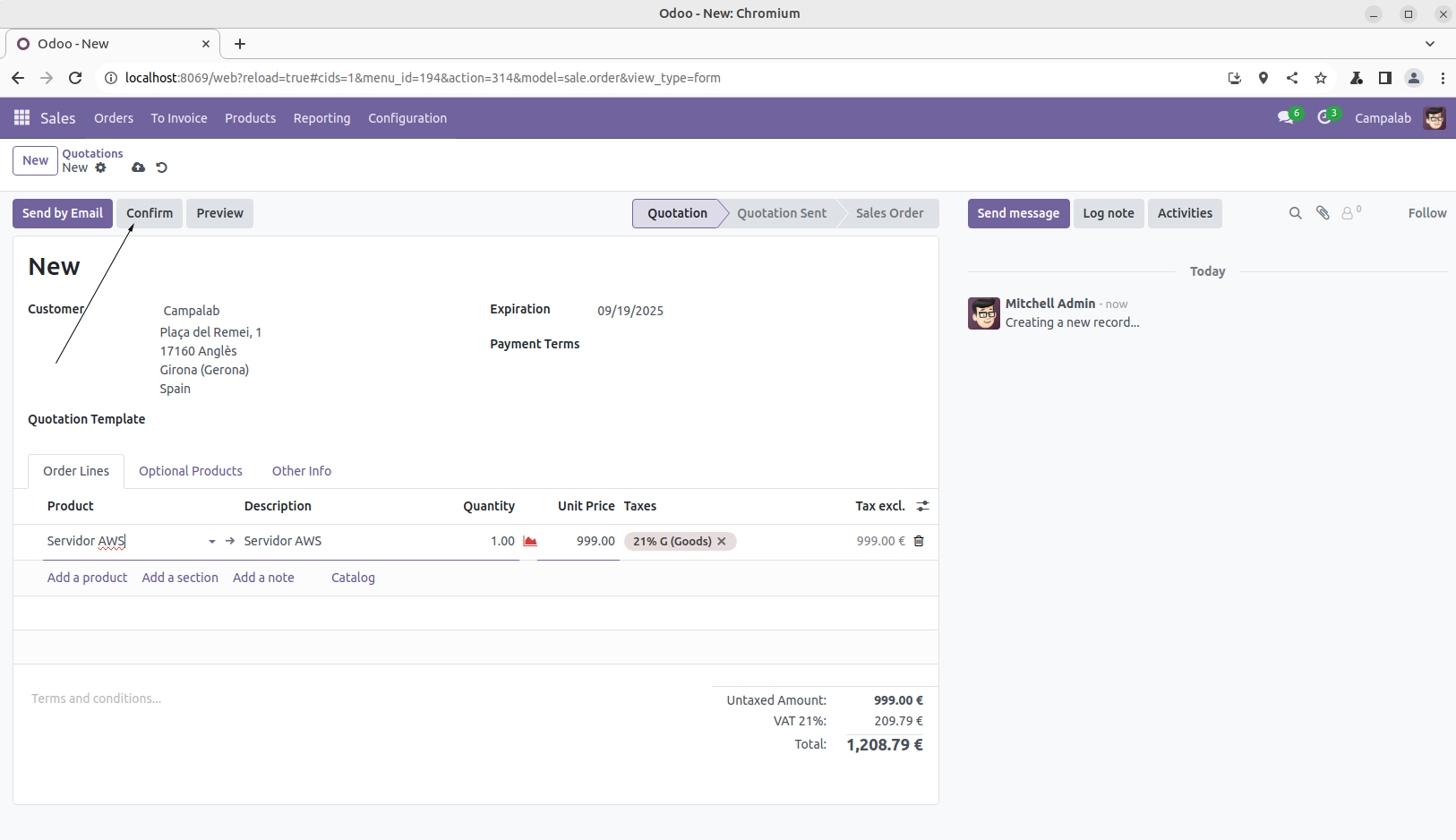
Task: Open the internal link arrow for Servidor AWS
Action: (x=230, y=541)
